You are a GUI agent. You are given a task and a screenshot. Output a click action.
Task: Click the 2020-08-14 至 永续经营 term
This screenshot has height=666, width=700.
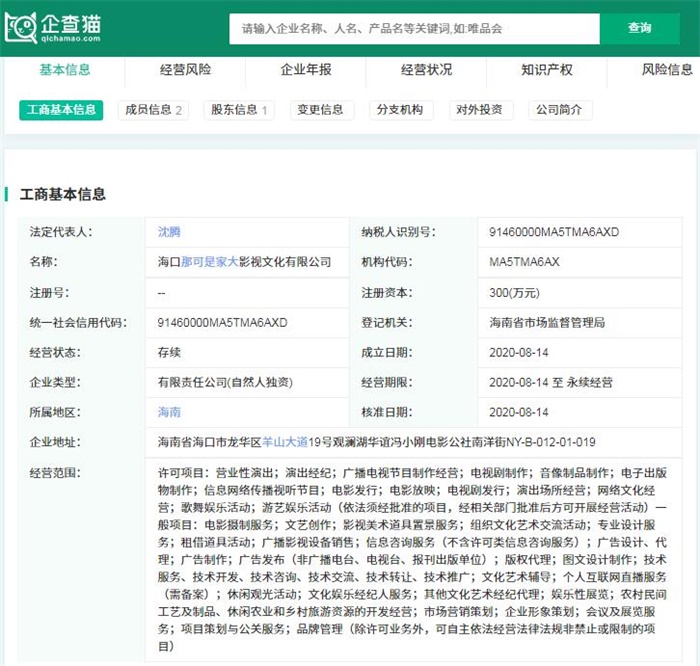click(x=551, y=382)
